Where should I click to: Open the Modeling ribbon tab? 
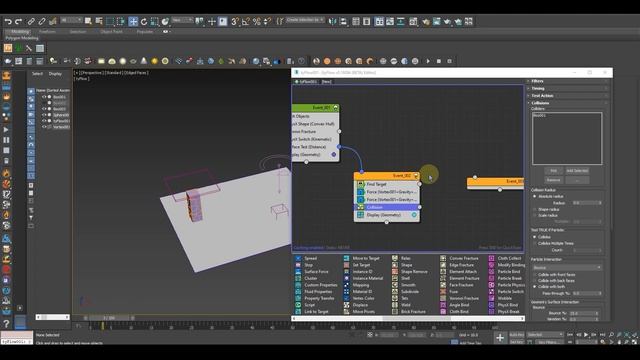(x=20, y=31)
